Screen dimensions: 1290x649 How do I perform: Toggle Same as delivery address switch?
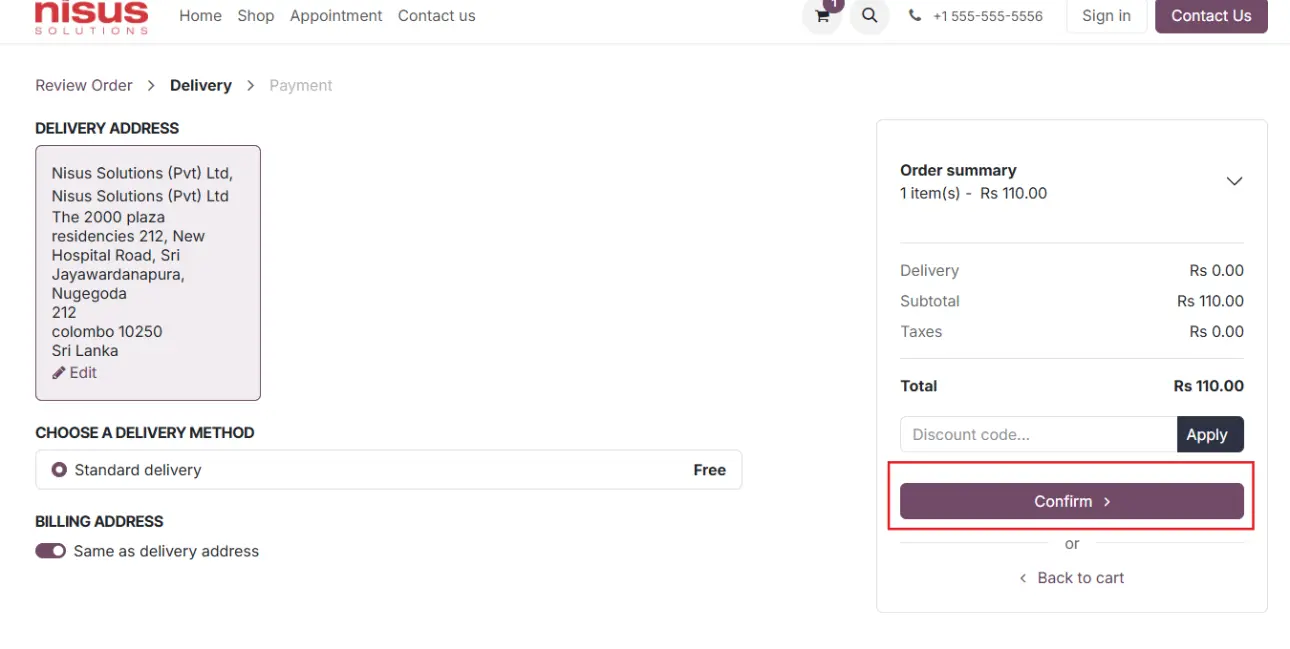[x=50, y=551]
